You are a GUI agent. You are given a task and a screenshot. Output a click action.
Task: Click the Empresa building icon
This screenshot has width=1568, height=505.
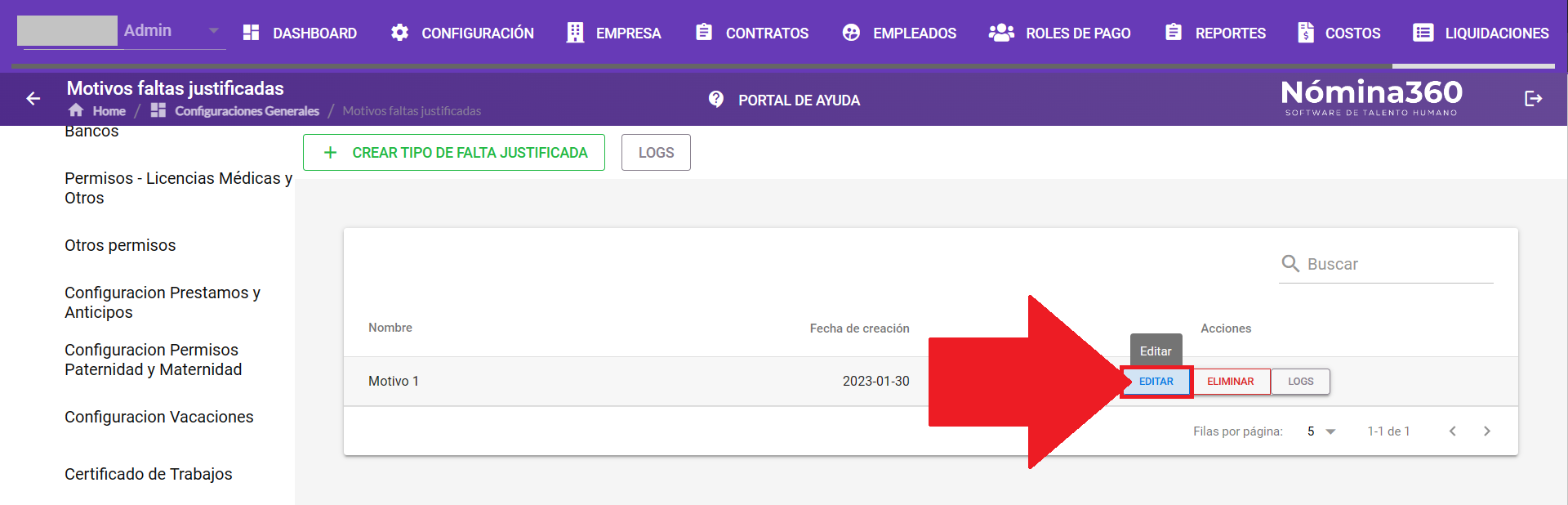[575, 33]
